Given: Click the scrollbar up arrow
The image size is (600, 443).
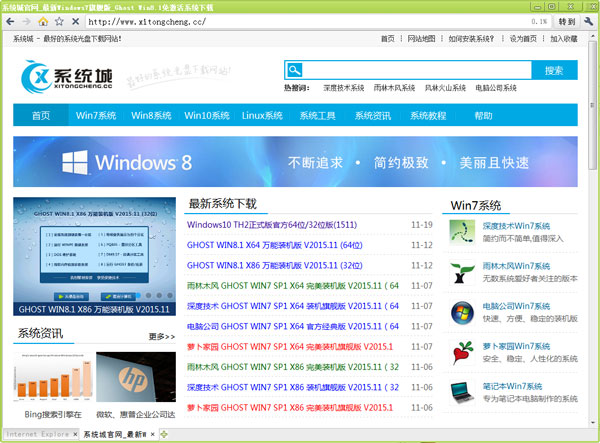Looking at the screenshot, I should [592, 36].
